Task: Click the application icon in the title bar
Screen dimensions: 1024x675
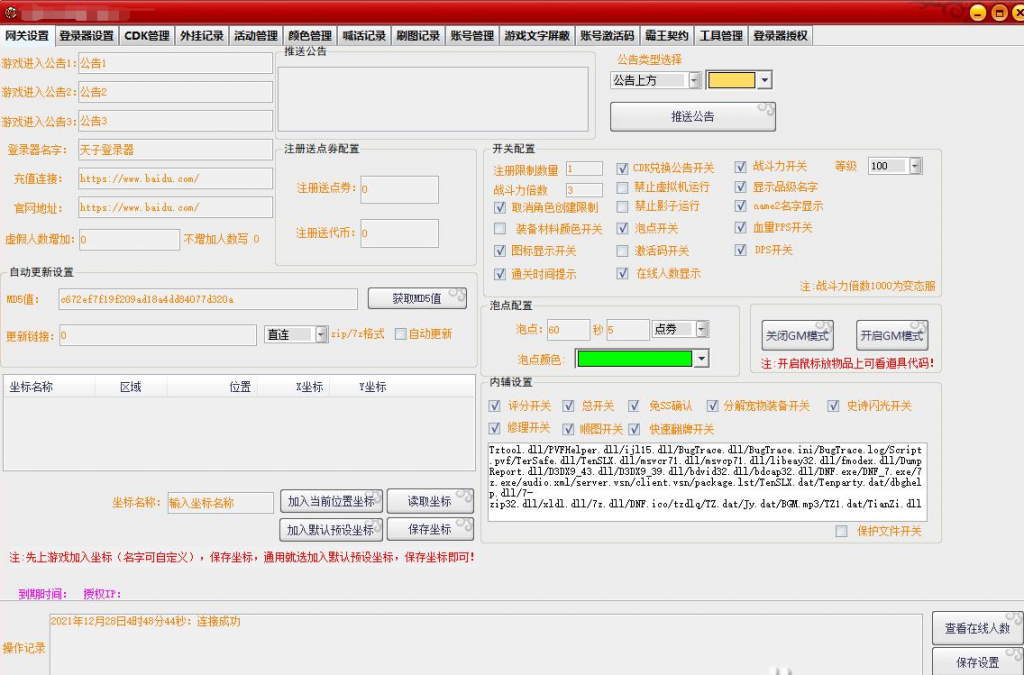Action: [12, 12]
